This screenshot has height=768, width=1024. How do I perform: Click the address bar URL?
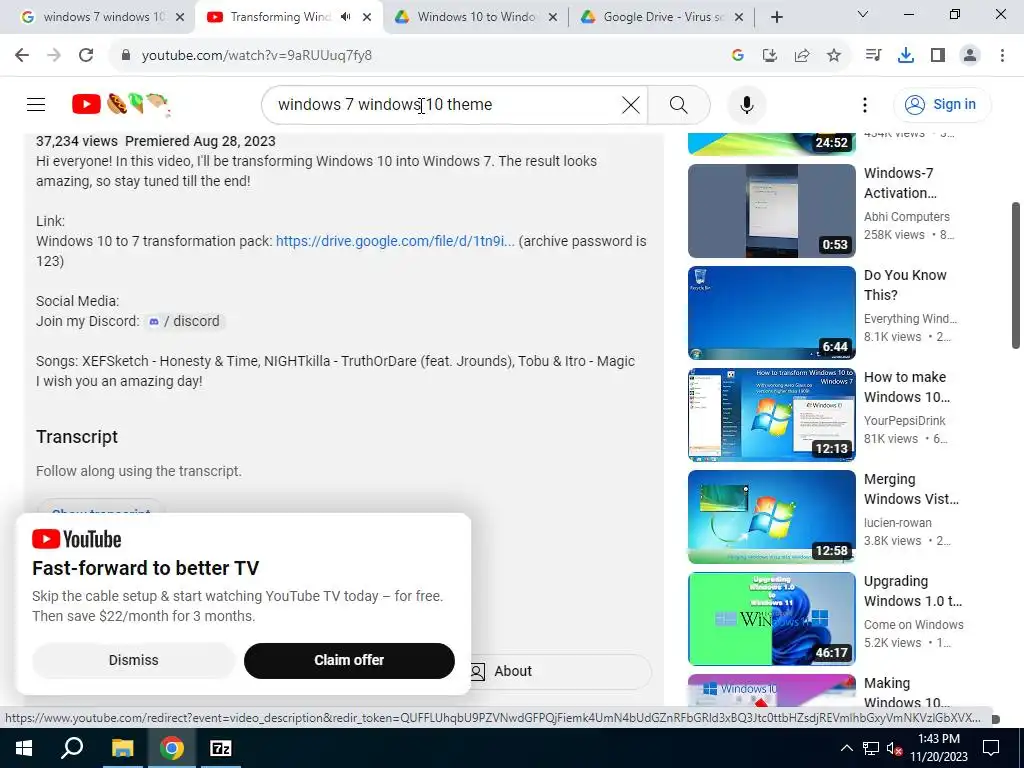point(257,56)
